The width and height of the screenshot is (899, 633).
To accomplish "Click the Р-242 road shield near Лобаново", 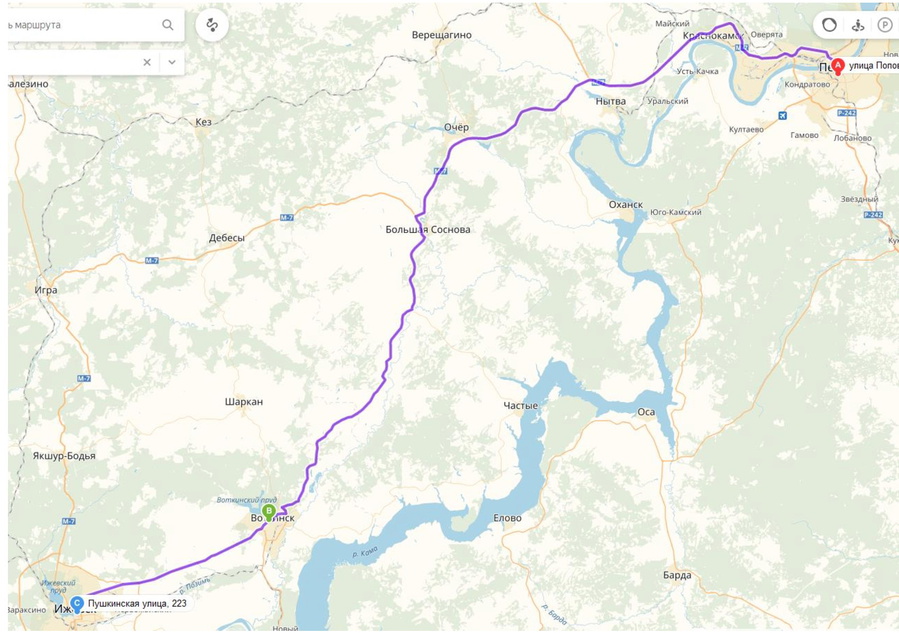I will (846, 113).
